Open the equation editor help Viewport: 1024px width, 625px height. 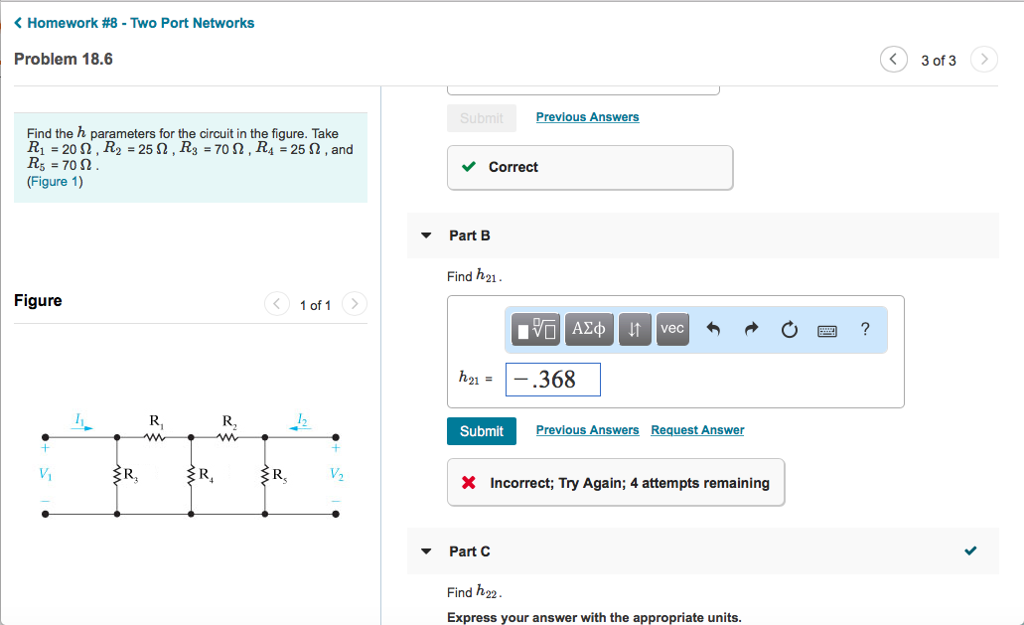[865, 329]
